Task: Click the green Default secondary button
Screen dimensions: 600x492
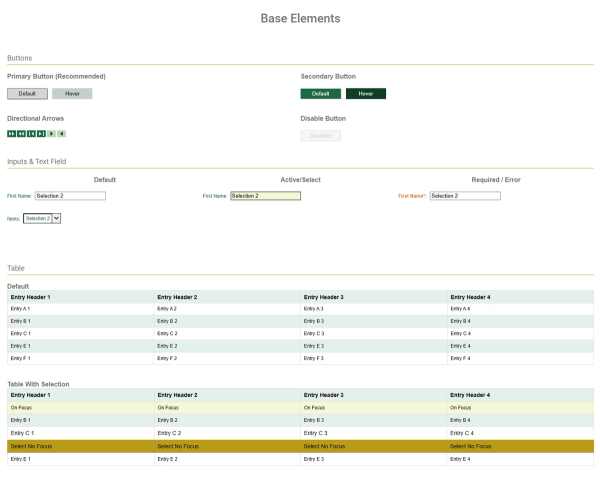Action: pos(321,93)
